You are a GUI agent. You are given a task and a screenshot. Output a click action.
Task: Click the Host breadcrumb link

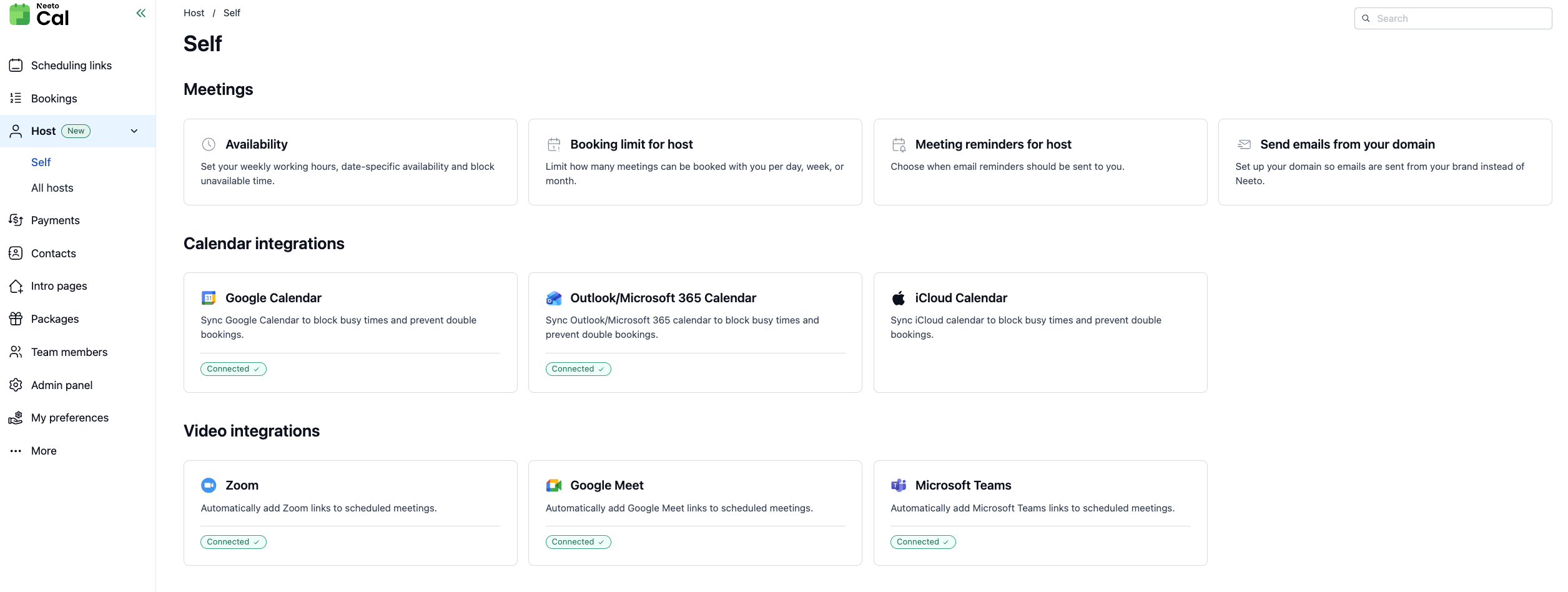tap(194, 13)
